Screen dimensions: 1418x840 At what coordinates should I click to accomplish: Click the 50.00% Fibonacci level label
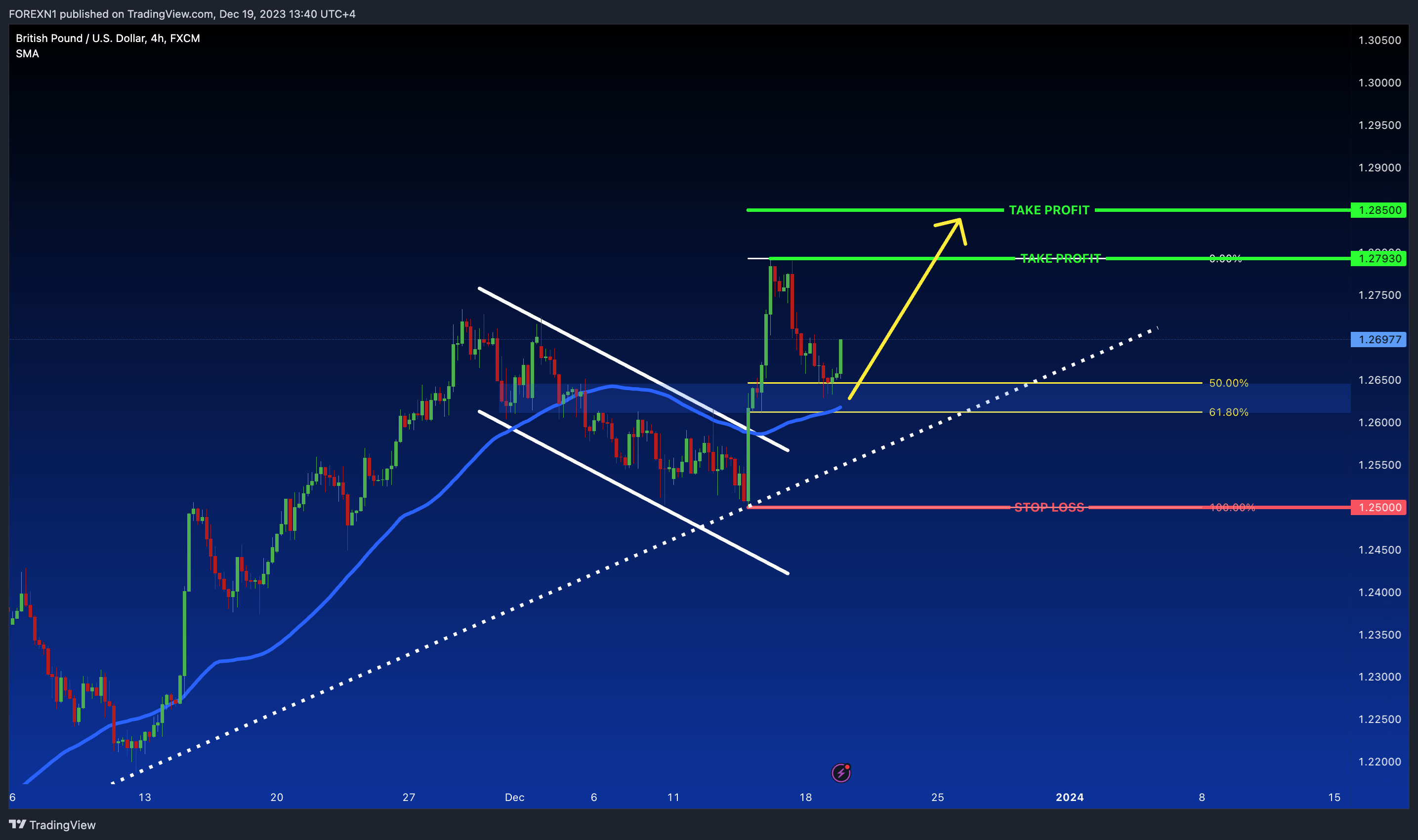(x=1229, y=383)
